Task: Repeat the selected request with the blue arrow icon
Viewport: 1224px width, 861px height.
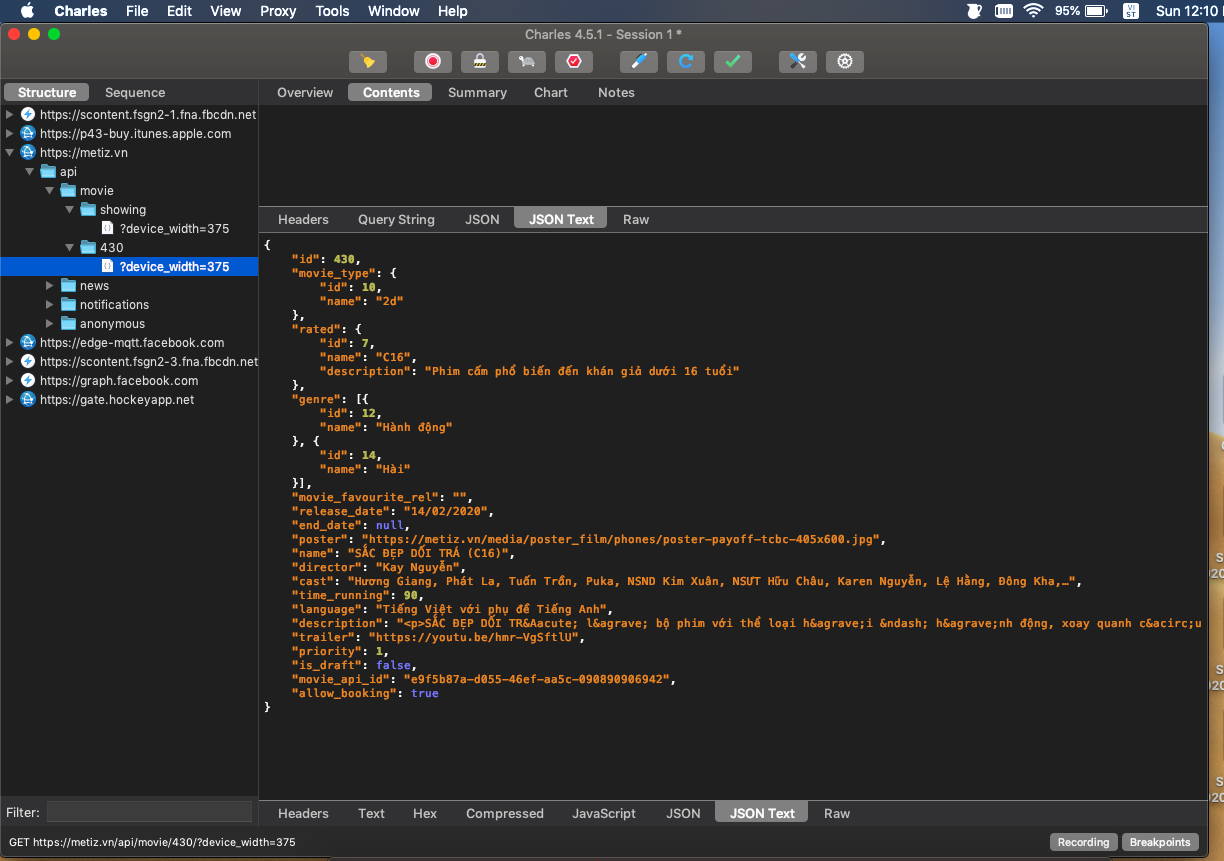Action: [x=686, y=62]
